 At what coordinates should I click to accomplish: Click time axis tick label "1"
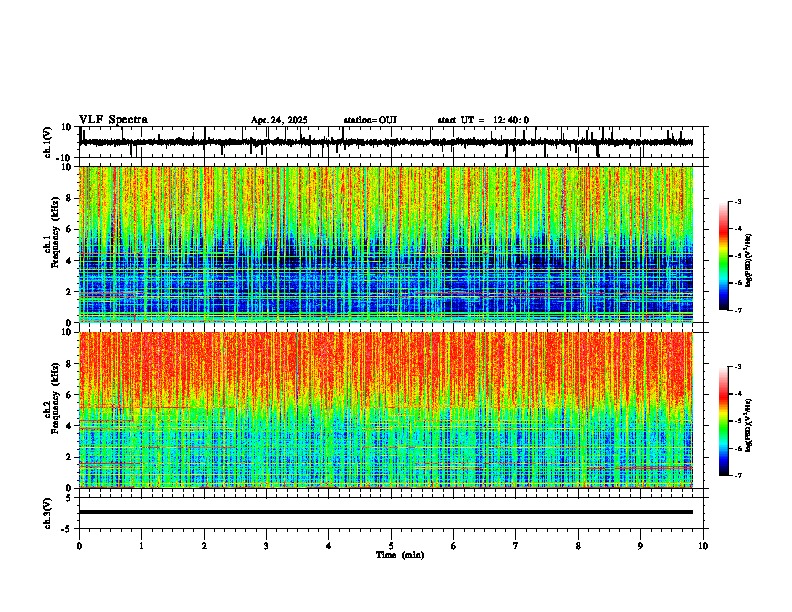click(x=141, y=546)
